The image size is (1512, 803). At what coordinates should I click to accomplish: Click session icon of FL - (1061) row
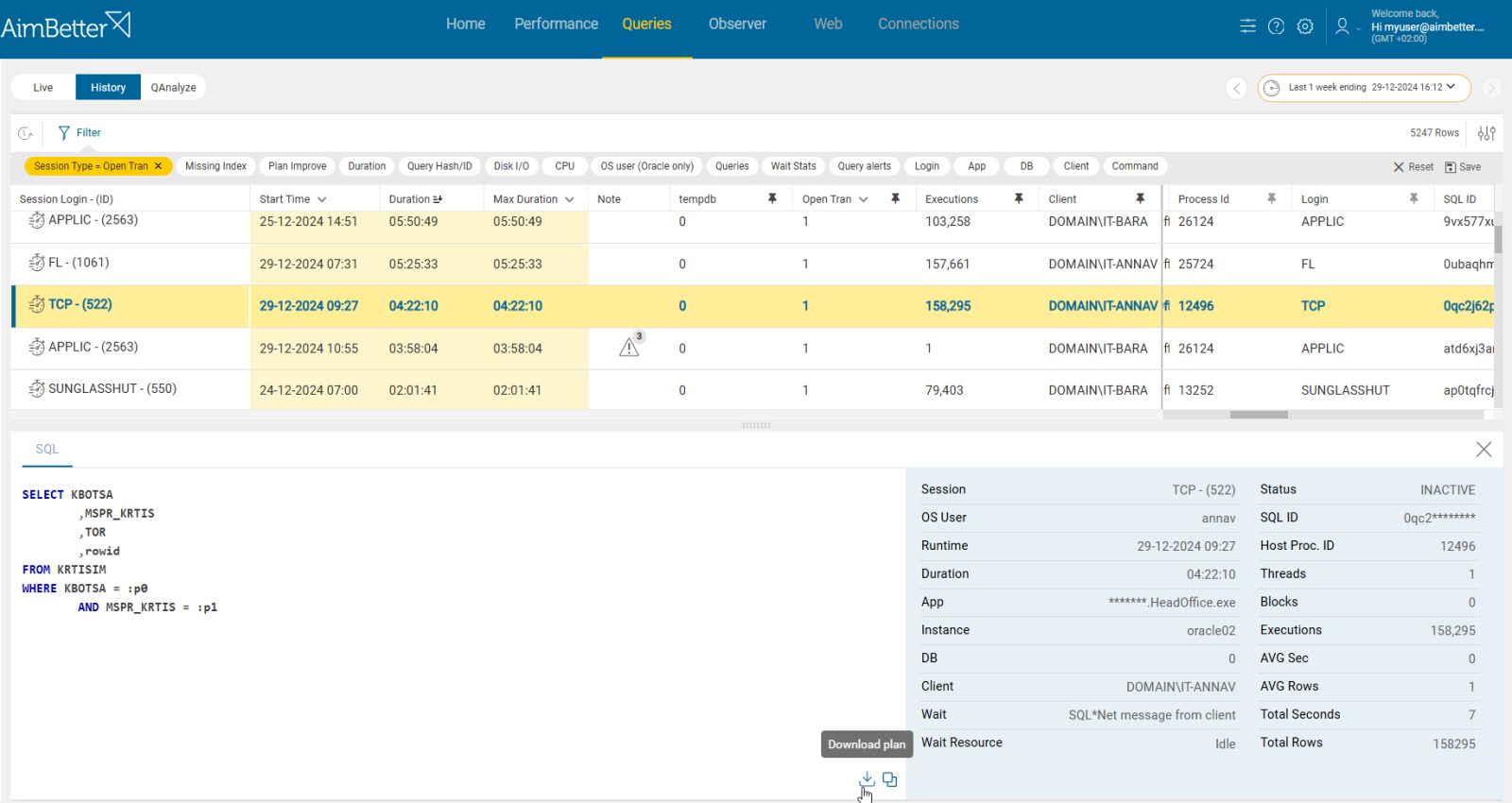(x=37, y=263)
